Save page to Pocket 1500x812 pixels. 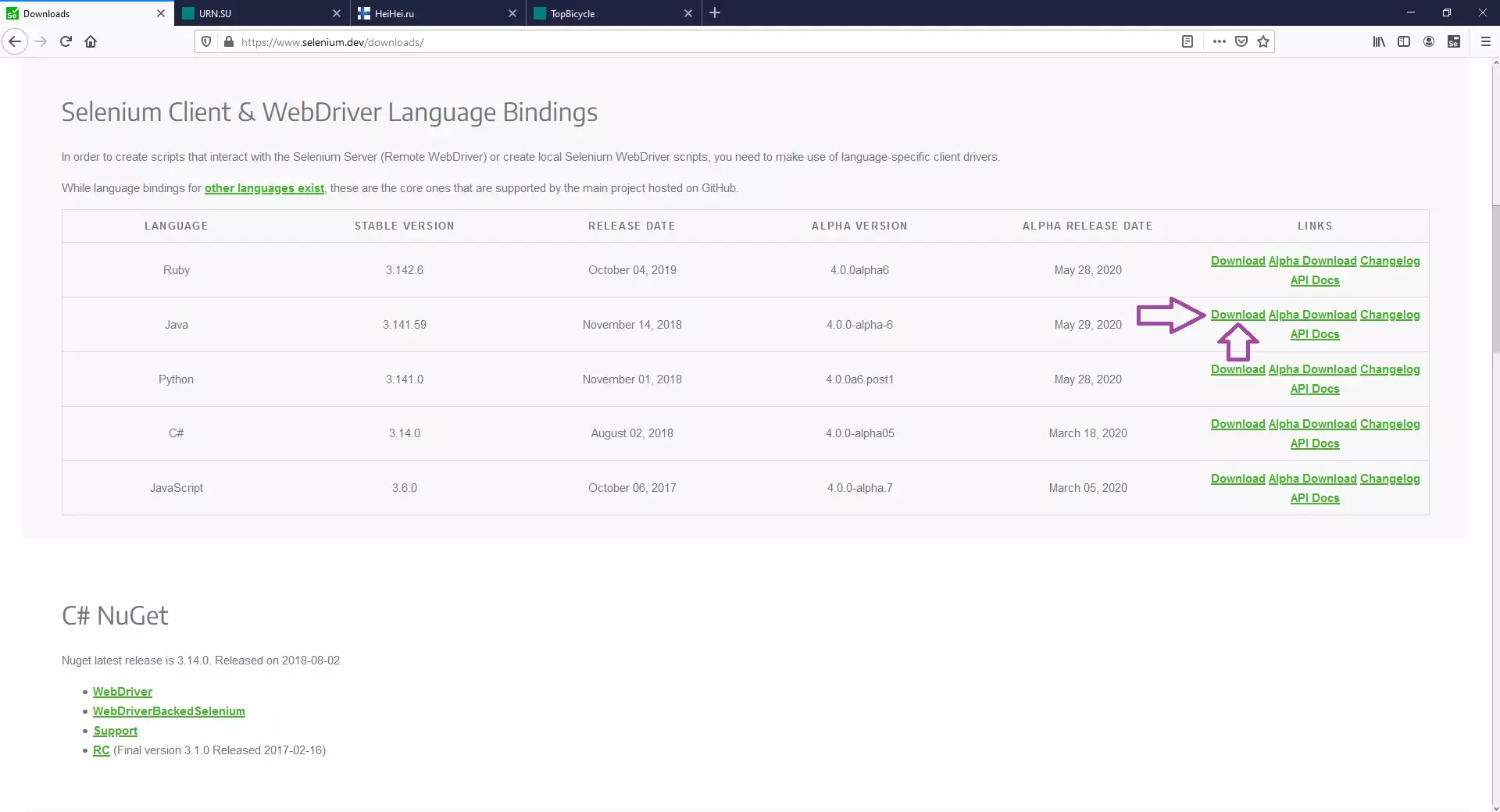click(1241, 41)
